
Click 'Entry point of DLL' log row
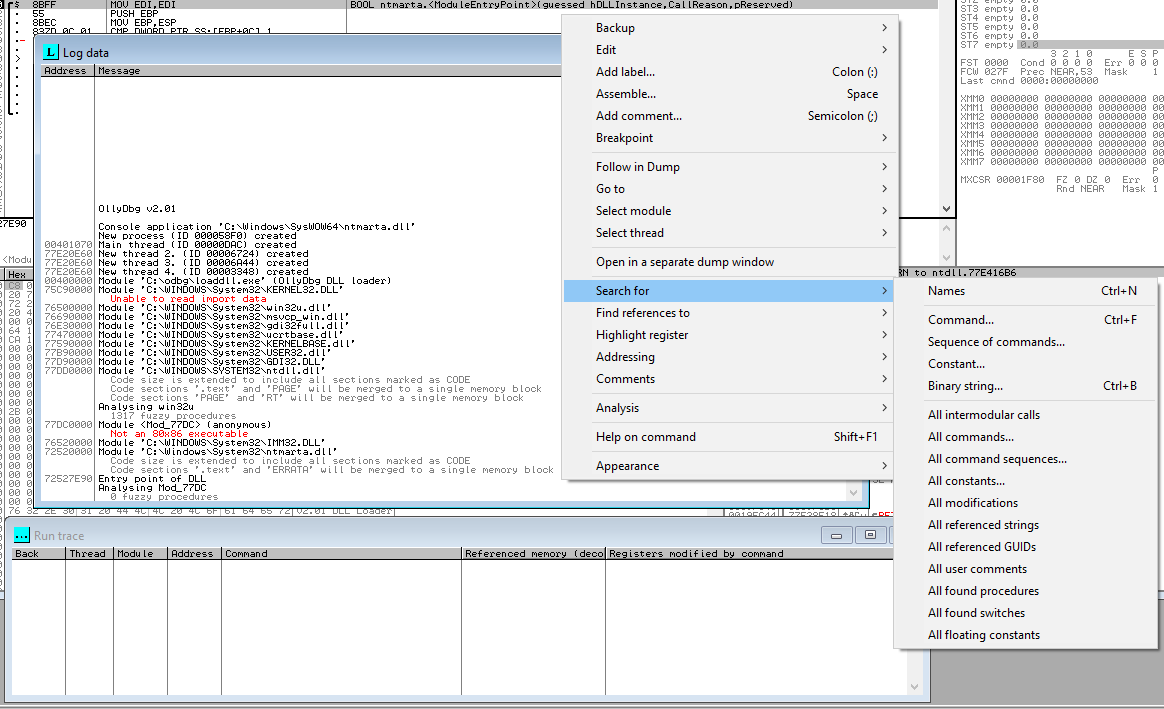click(152, 479)
